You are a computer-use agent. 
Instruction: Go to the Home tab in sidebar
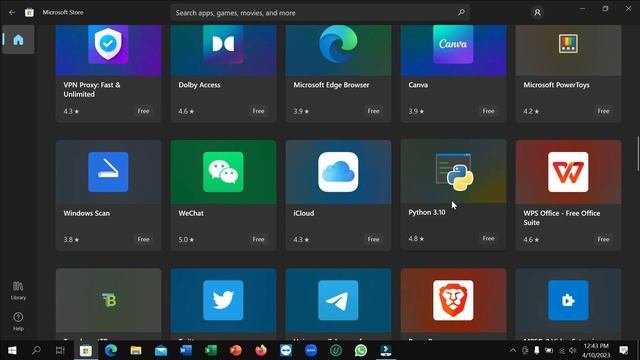click(x=18, y=40)
